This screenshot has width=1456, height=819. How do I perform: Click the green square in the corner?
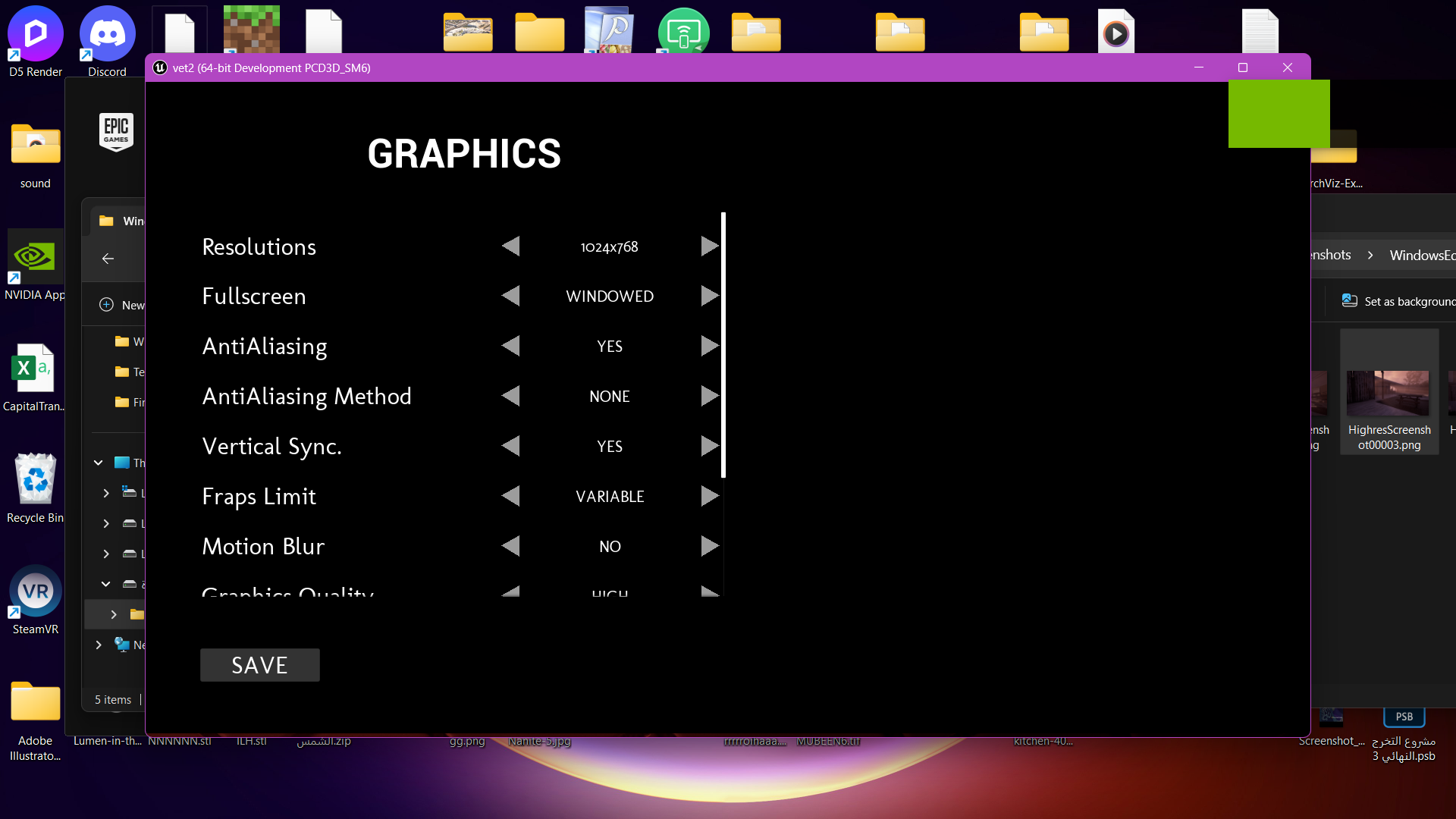point(1279,114)
